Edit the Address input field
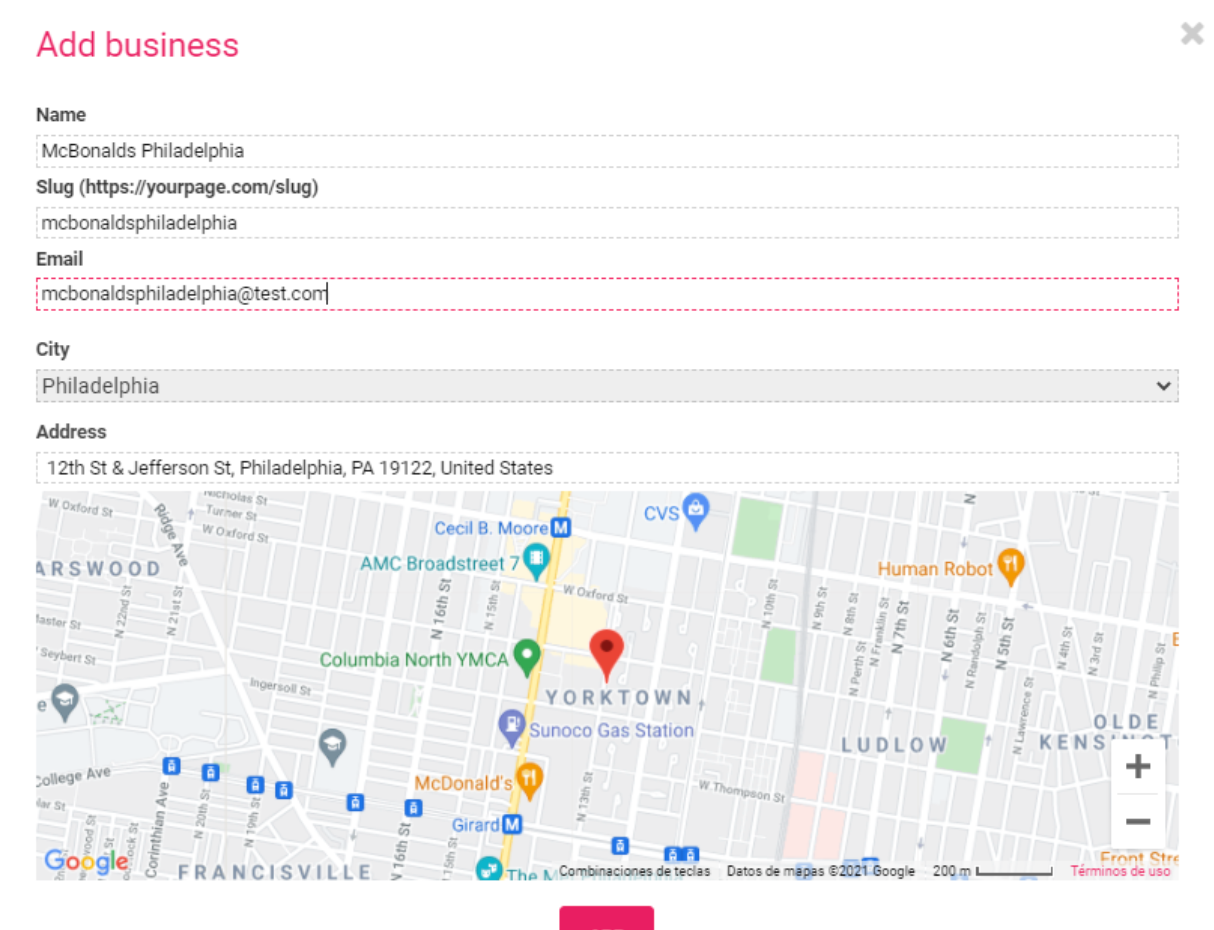This screenshot has width=1214, height=930. [607, 468]
